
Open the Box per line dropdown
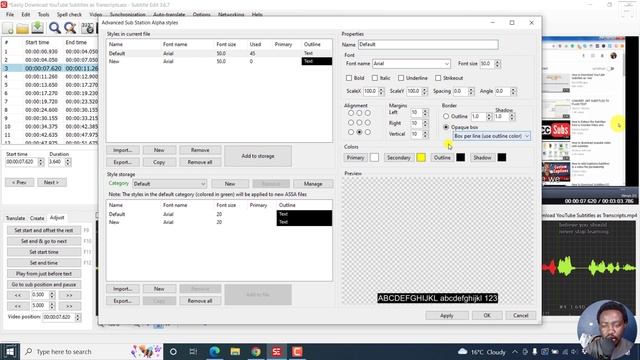tap(527, 136)
